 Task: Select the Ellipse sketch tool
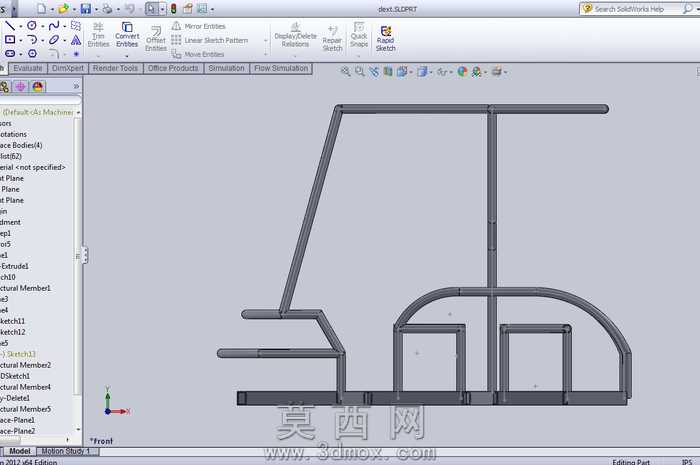tap(54, 40)
